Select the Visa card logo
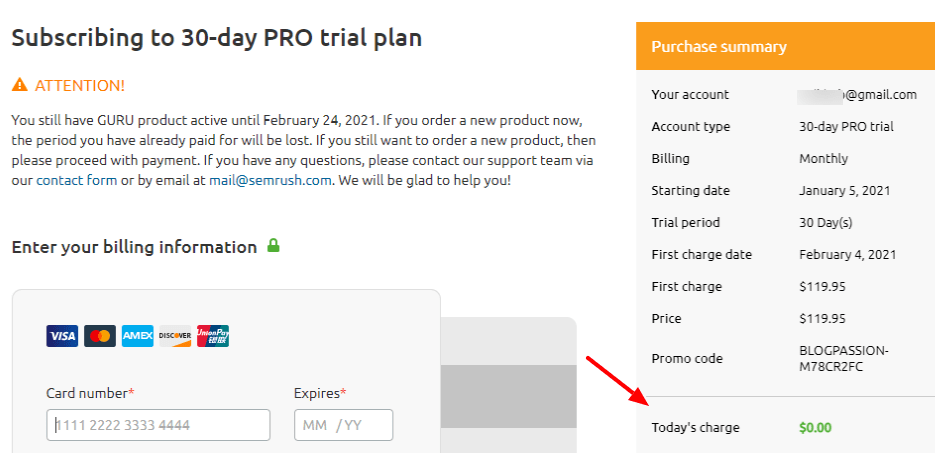This screenshot has height=453, width=935. click(62, 336)
